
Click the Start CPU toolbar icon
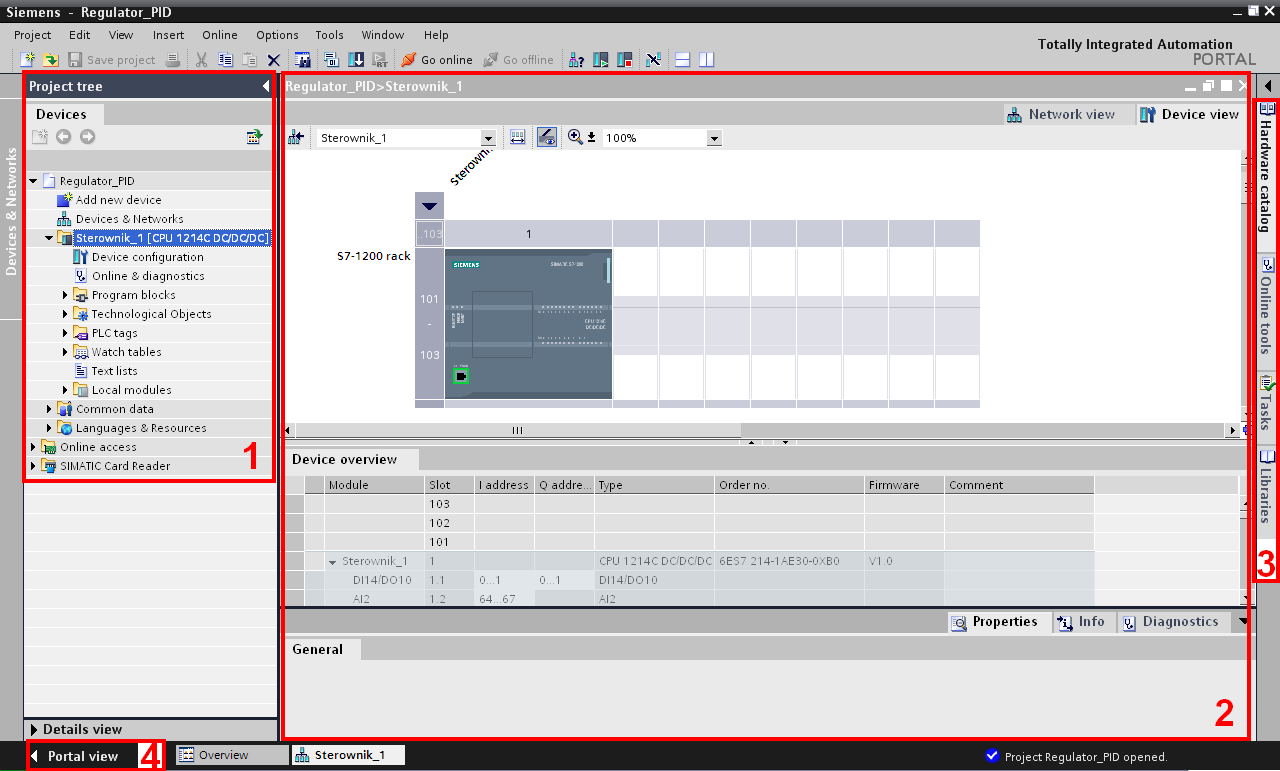(x=600, y=60)
